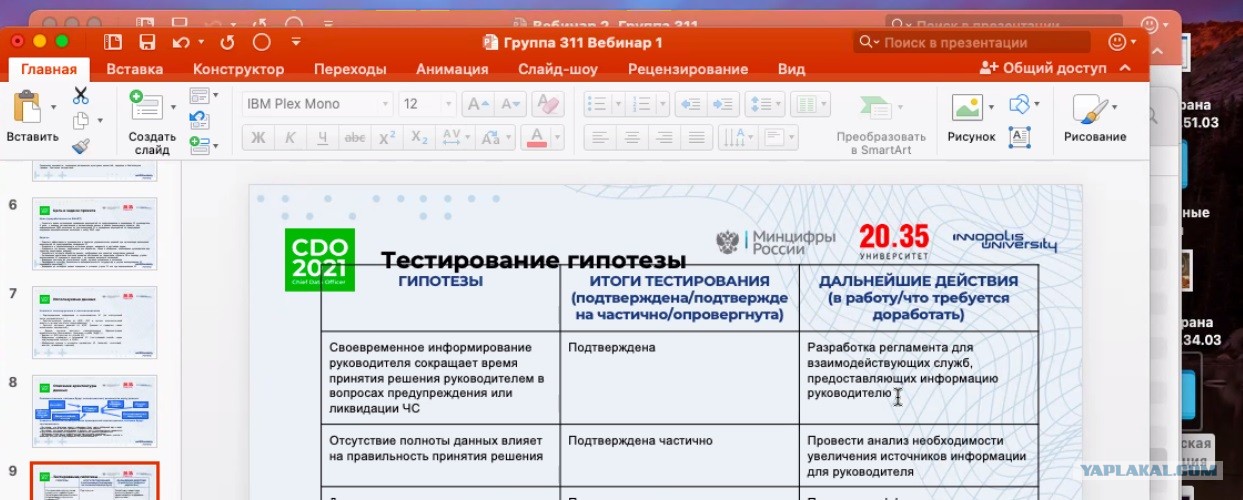
Task: Click the Convert to SmartArt icon
Action: 875,107
